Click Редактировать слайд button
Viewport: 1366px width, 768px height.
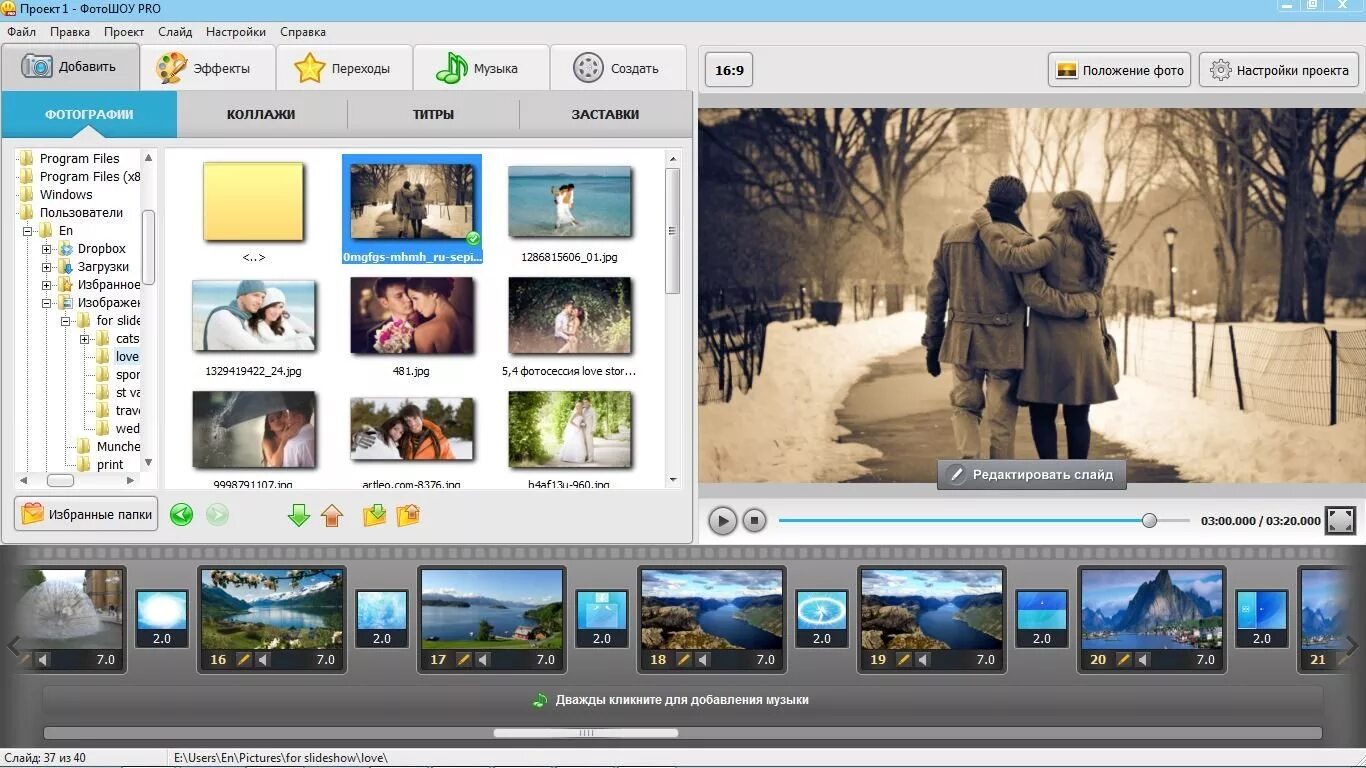click(x=1031, y=474)
